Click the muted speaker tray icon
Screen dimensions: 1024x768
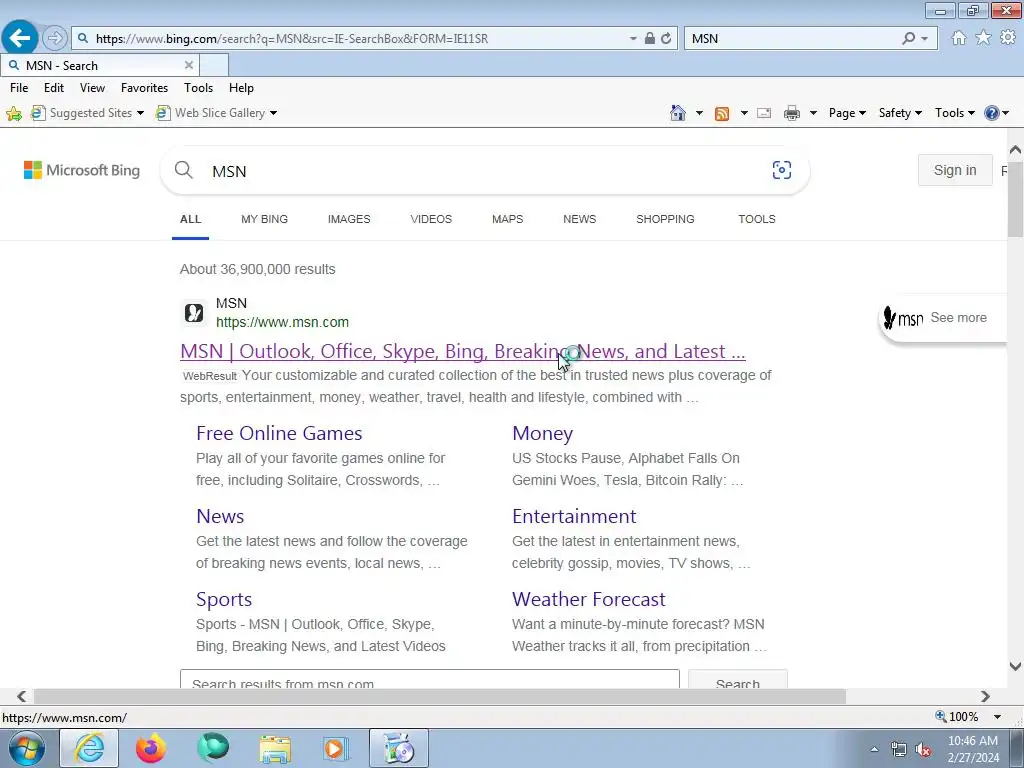point(923,750)
